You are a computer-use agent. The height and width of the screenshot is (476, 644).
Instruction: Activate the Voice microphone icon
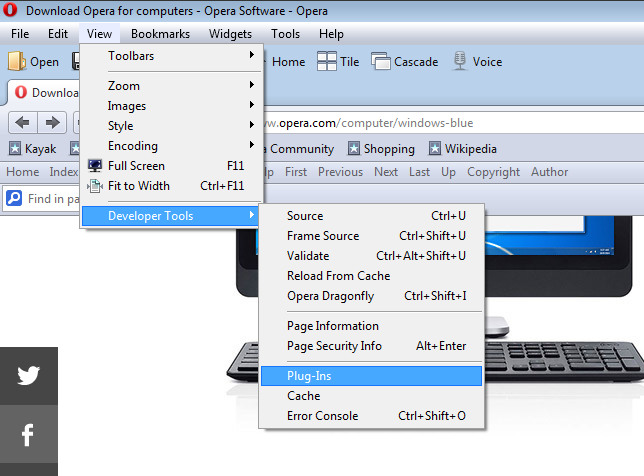pyautogui.click(x=460, y=61)
